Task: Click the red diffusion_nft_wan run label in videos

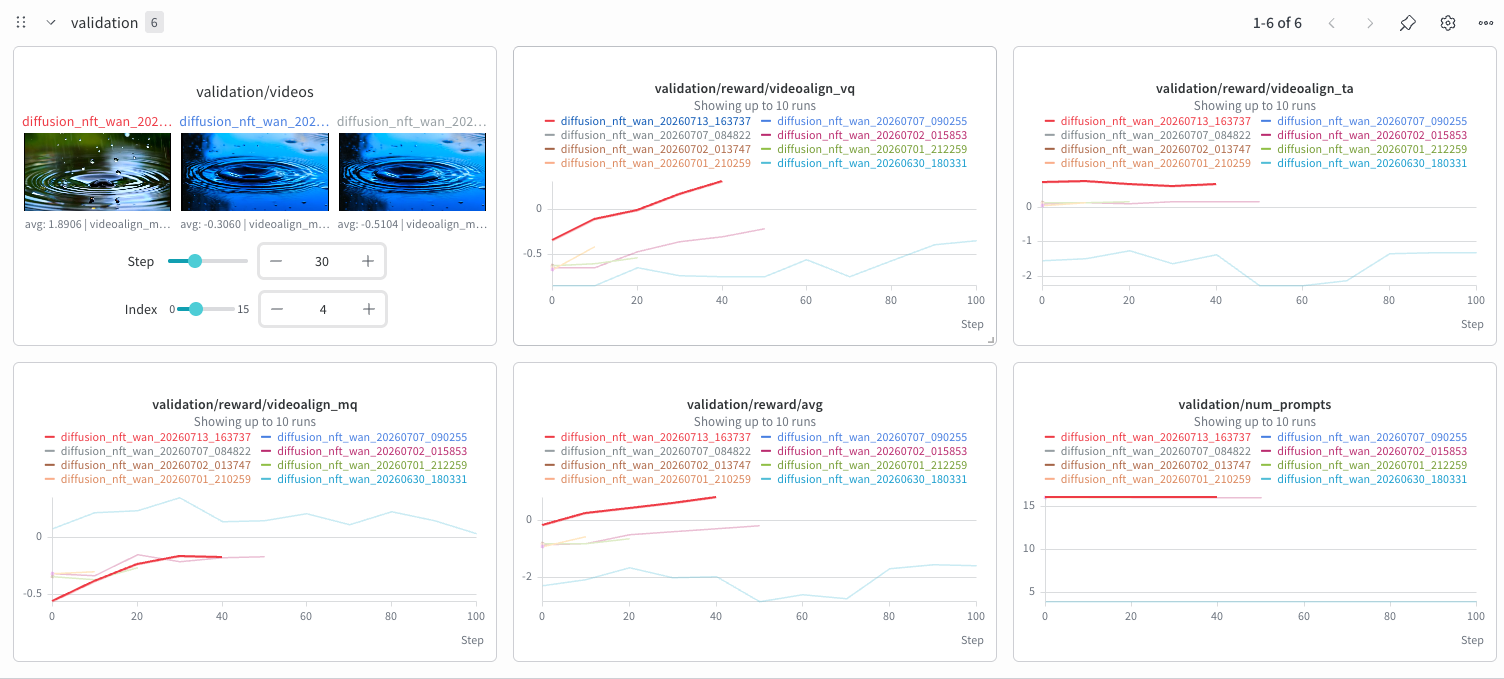Action: click(97, 121)
